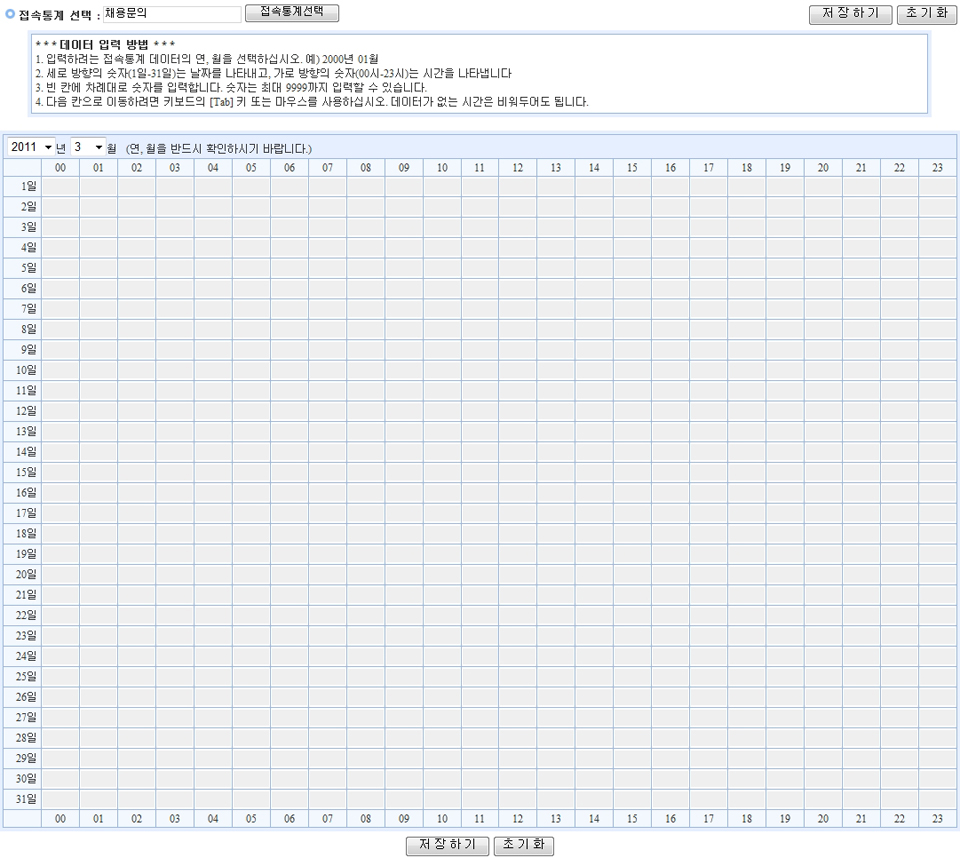960x858 pixels.
Task: Open the month dropdown showing 3
Action: (x=87, y=147)
